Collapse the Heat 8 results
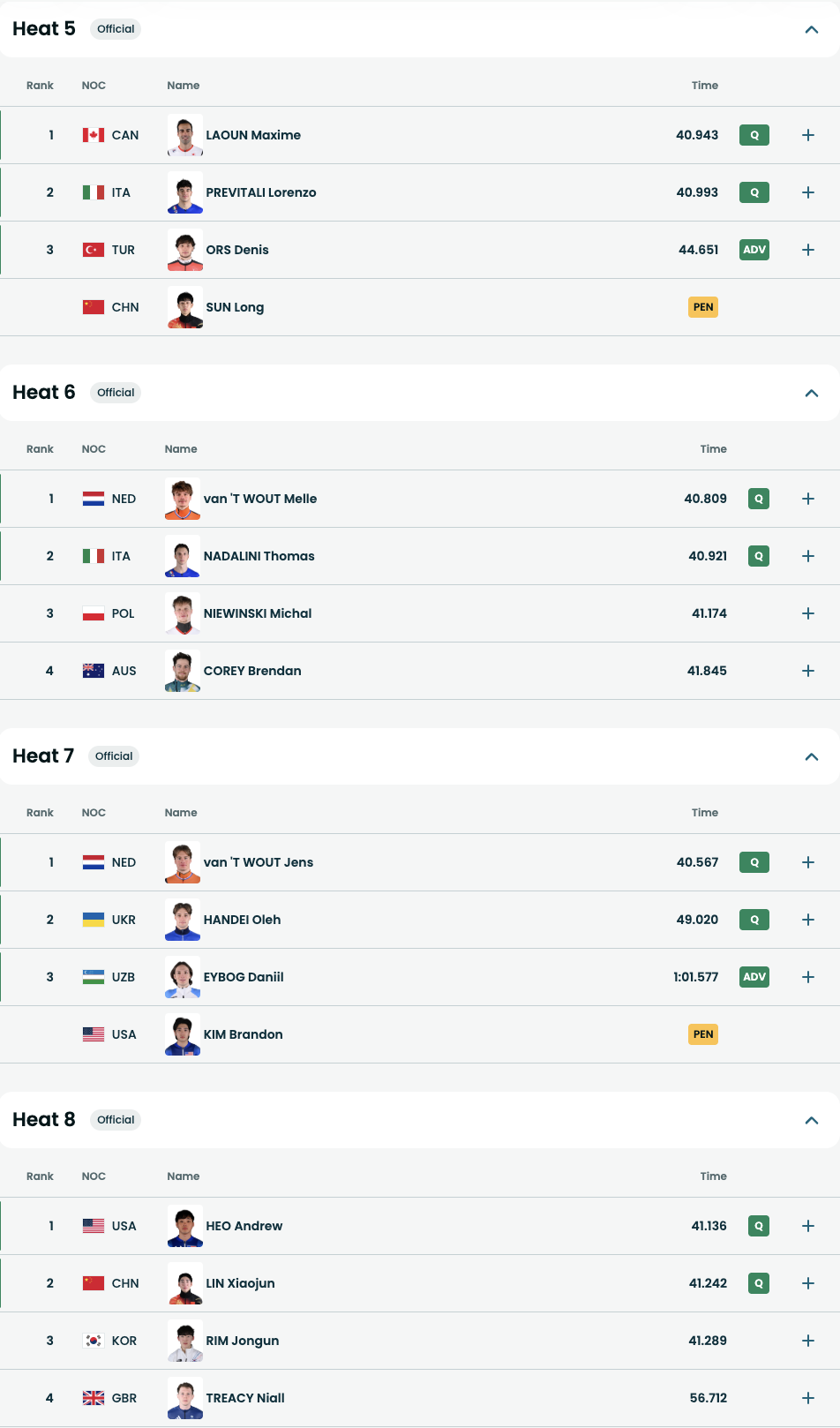This screenshot has height=1428, width=840. point(812,1120)
